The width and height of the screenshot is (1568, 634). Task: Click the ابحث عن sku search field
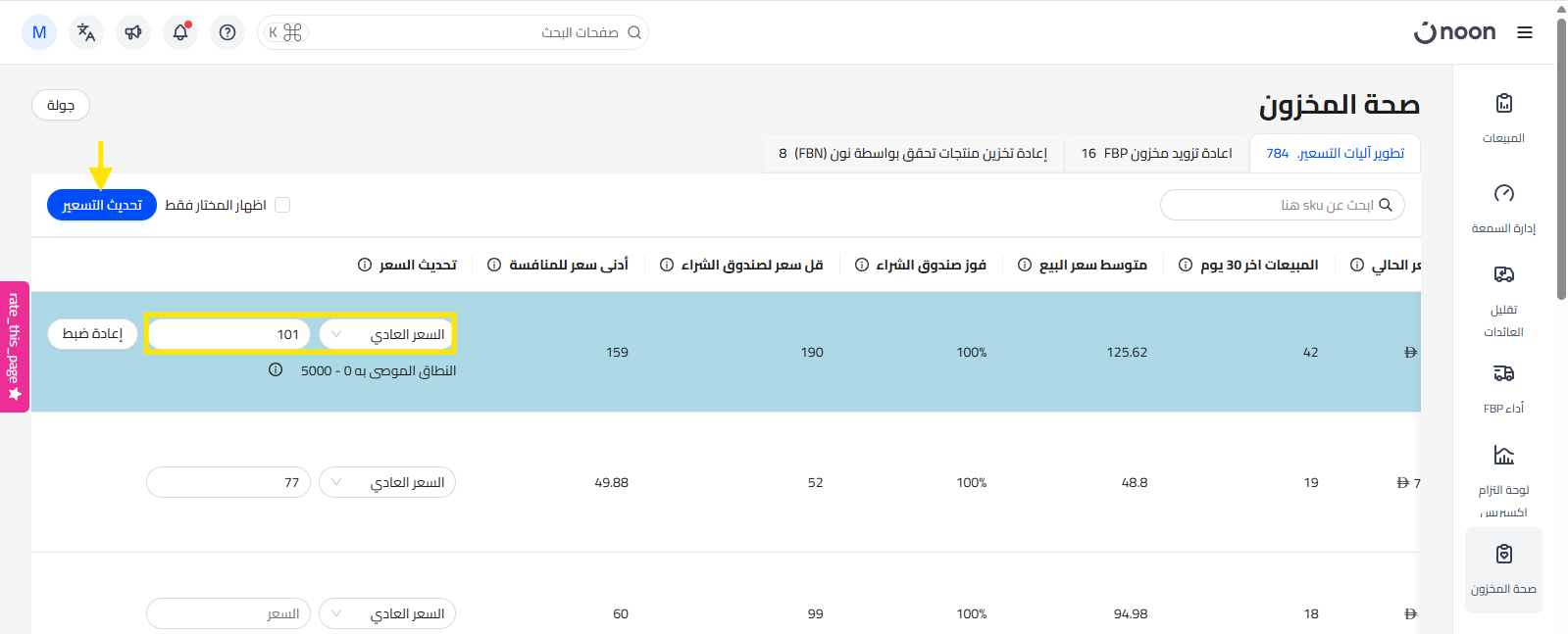pos(1275,205)
